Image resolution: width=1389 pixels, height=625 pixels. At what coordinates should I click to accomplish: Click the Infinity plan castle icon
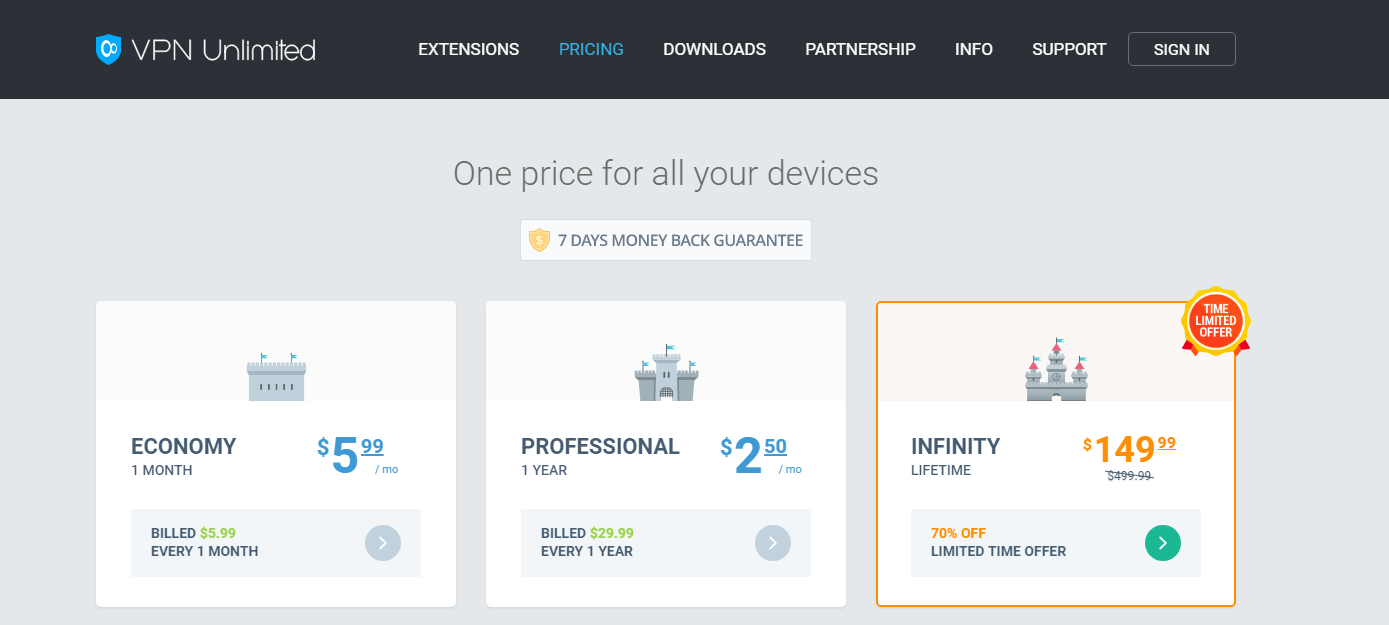(x=1056, y=370)
